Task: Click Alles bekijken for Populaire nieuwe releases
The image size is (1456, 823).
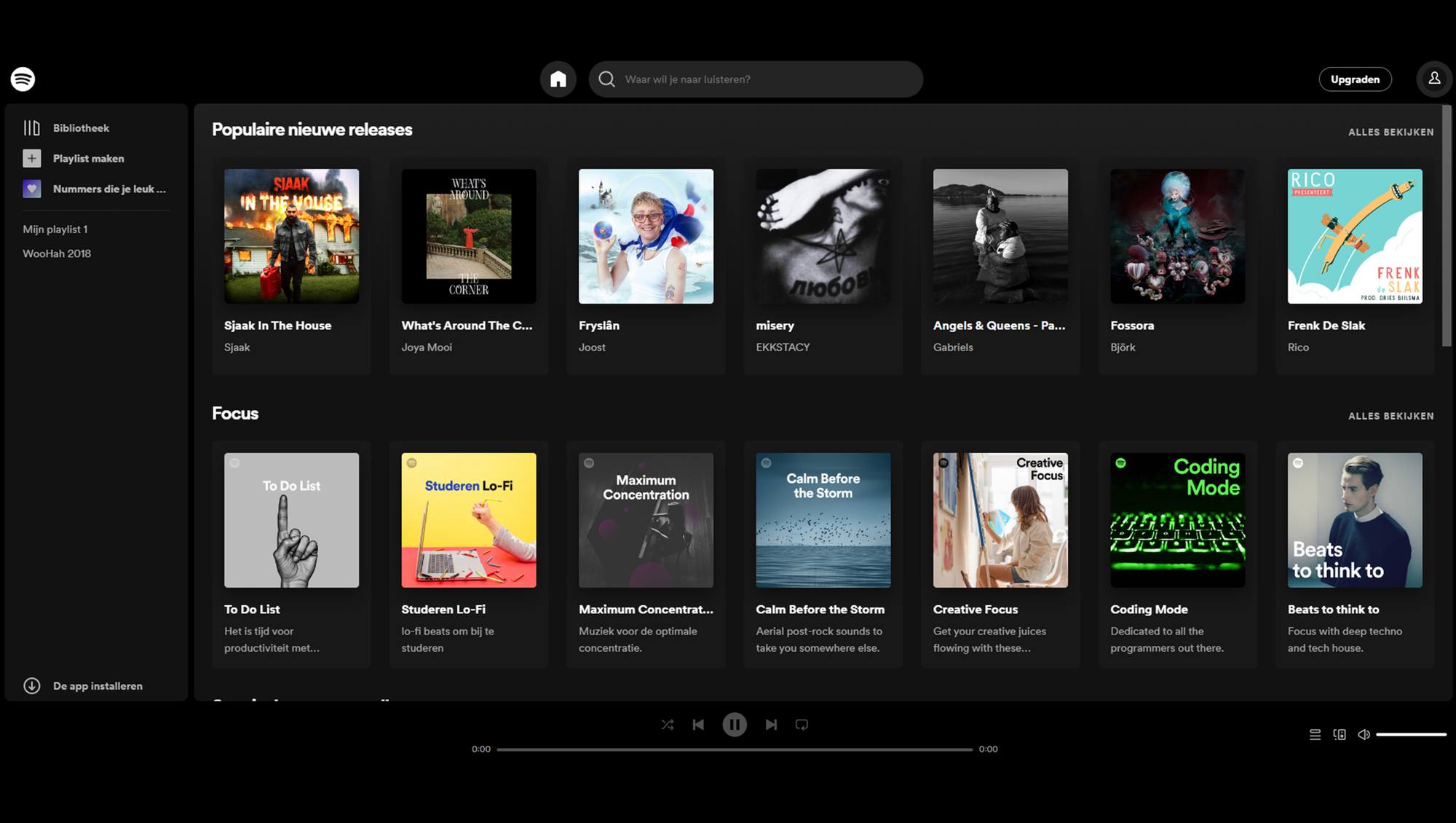Action: pos(1390,132)
